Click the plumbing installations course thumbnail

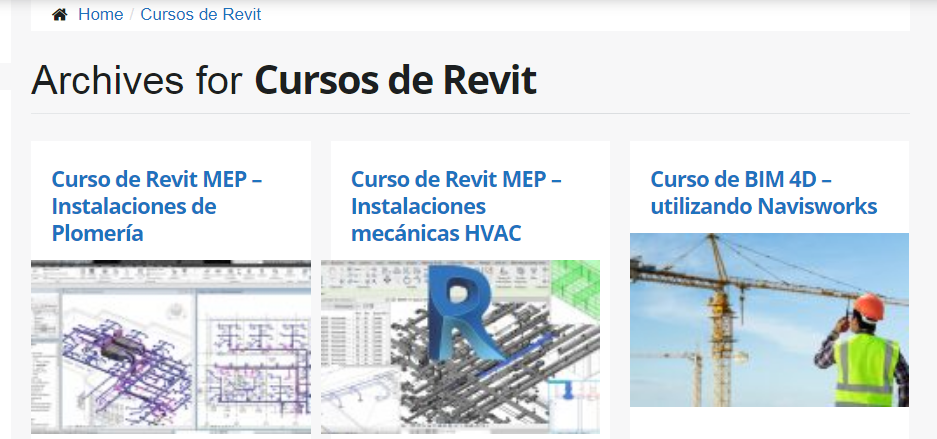pos(171,346)
